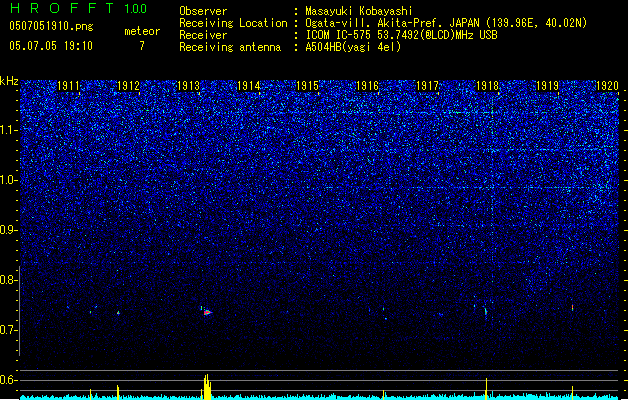
Task: Click the kHz axis unit label
Action: pos(9,81)
